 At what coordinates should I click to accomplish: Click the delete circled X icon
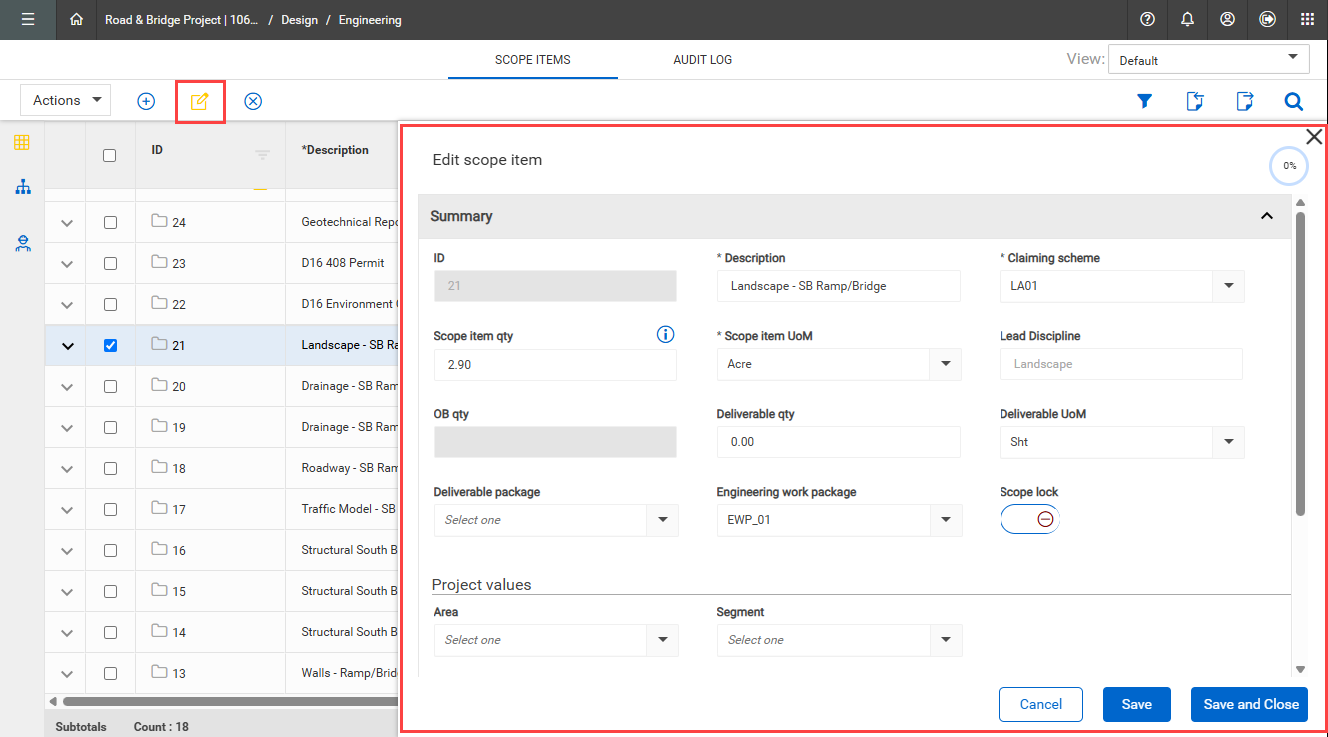point(253,101)
